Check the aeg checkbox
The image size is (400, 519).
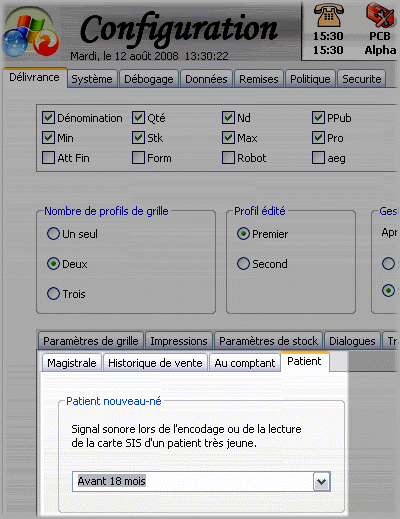[x=318, y=158]
